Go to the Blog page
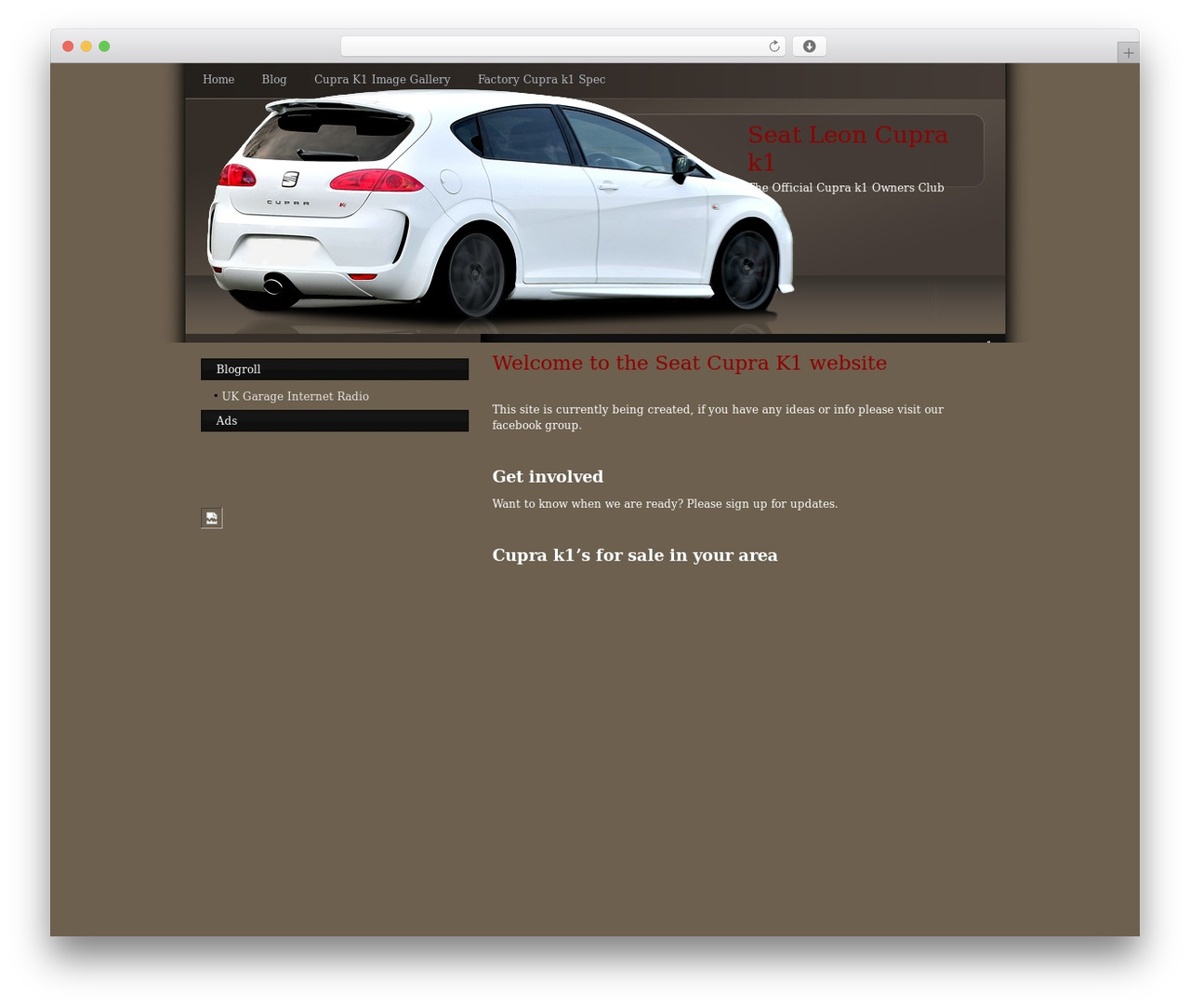Image resolution: width=1190 pixels, height=1008 pixels. 274,80
